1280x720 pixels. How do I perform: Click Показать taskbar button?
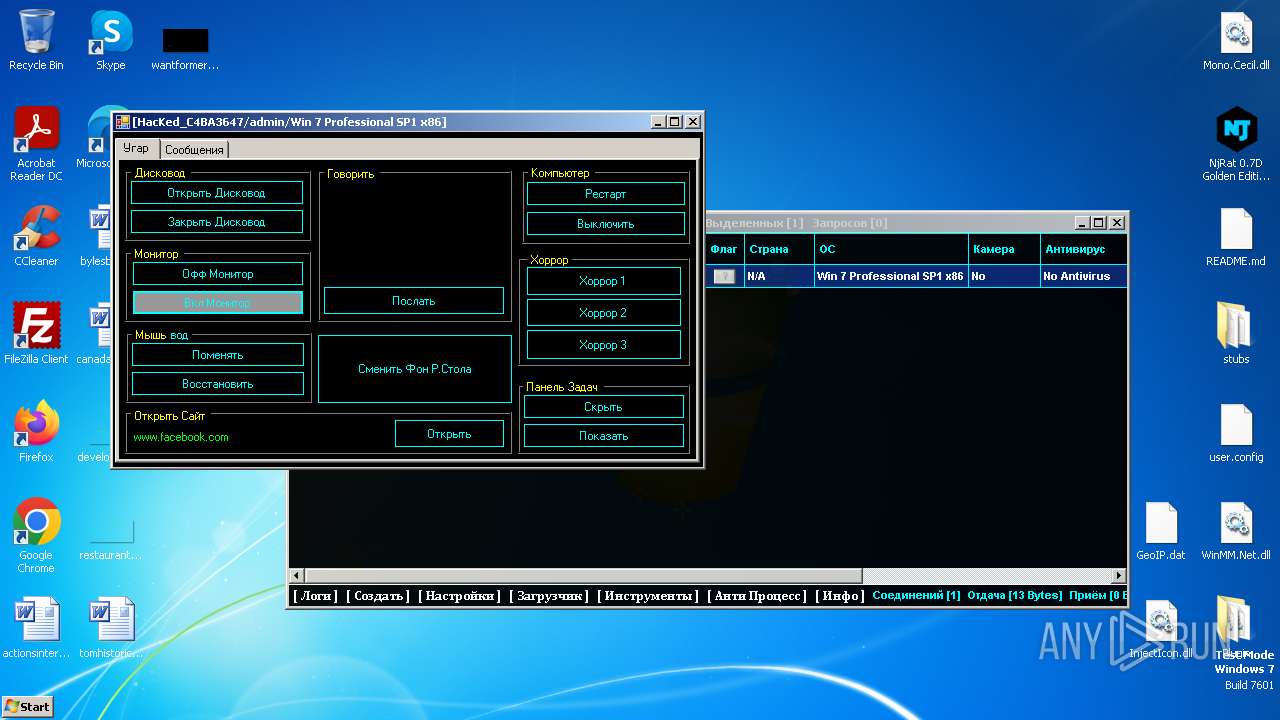click(604, 436)
